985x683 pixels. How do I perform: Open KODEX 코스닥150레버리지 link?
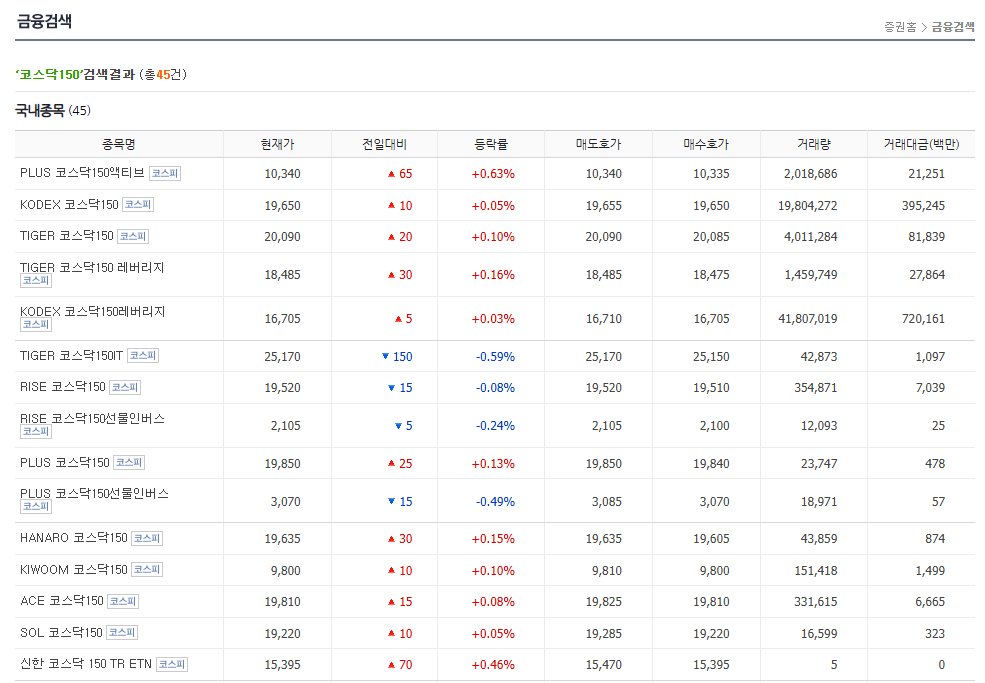pyautogui.click(x=92, y=311)
